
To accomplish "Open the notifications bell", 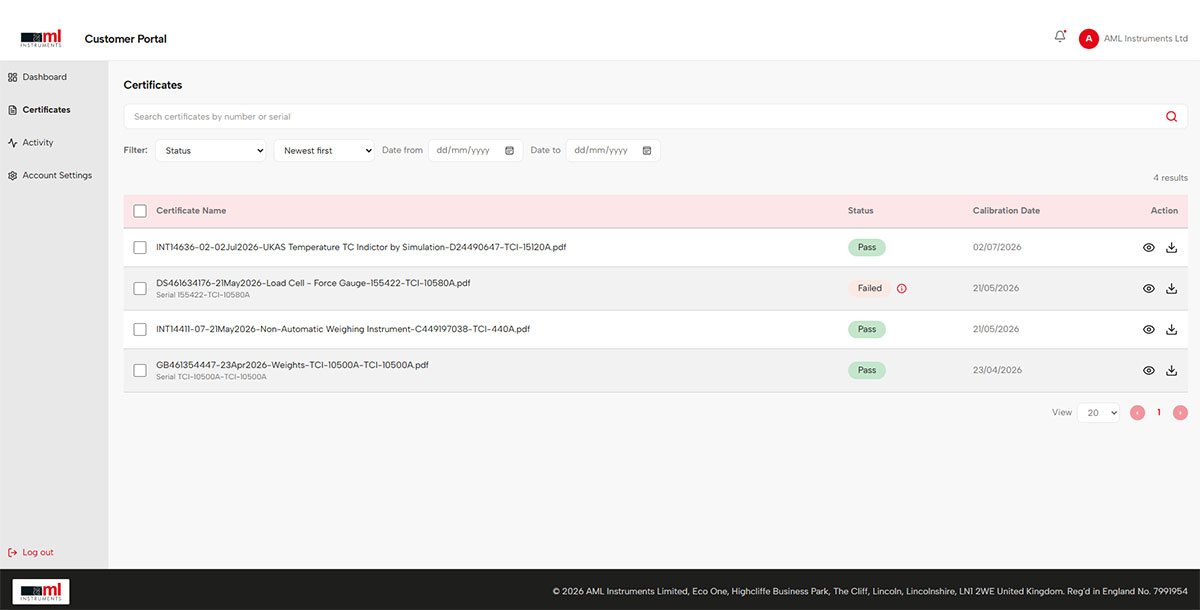I will (1060, 37).
